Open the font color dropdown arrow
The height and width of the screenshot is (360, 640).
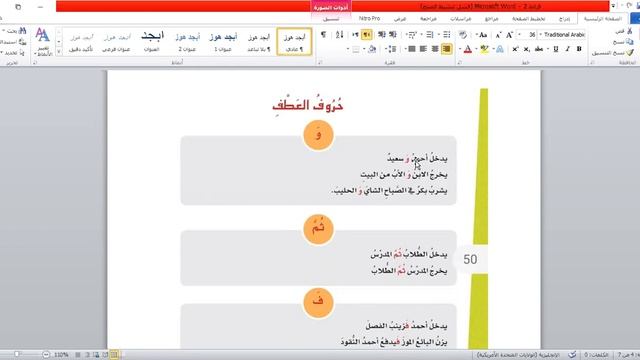[x=460, y=49]
